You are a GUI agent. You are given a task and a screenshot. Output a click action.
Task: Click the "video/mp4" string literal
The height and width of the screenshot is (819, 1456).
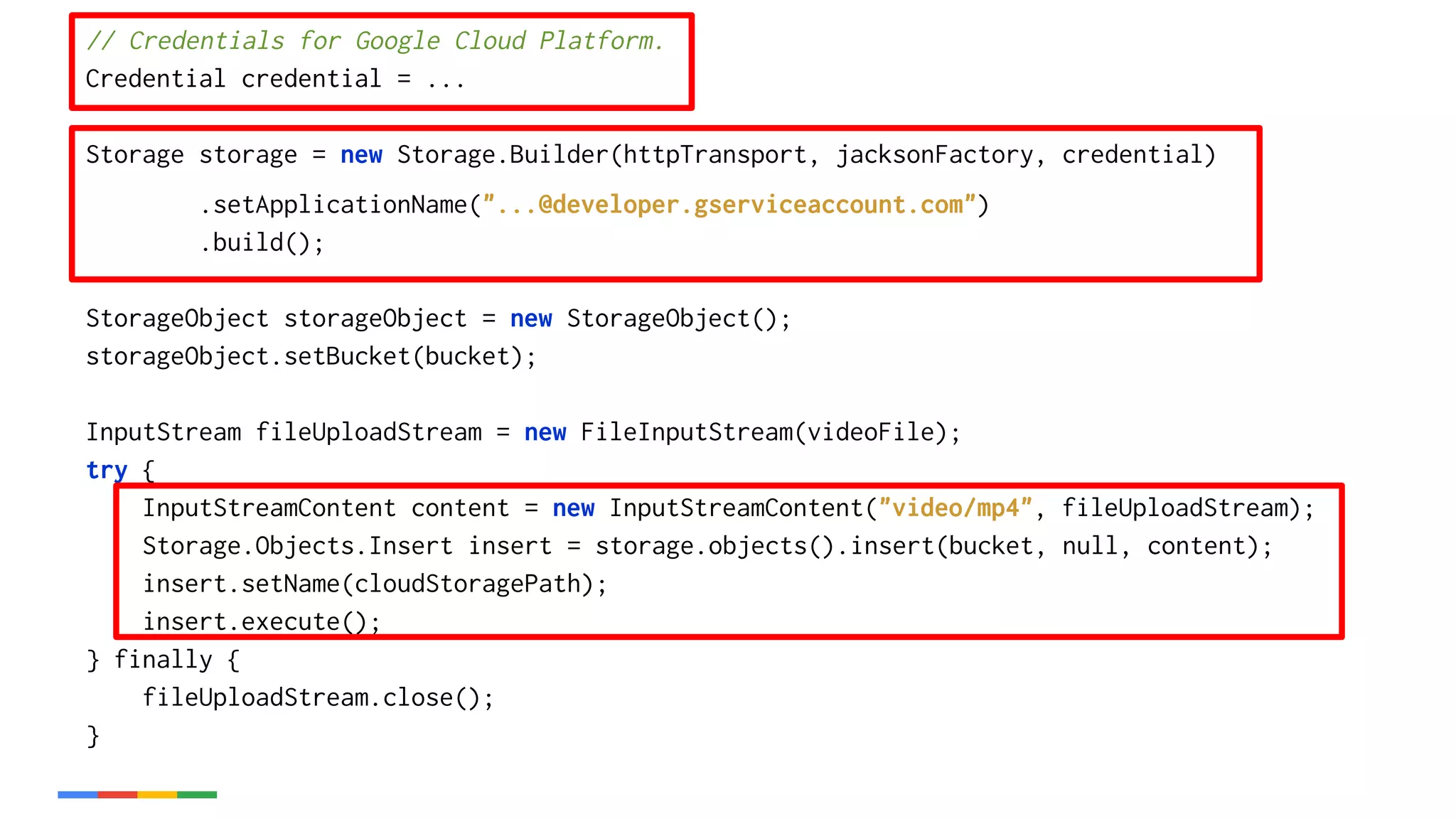click(955, 508)
